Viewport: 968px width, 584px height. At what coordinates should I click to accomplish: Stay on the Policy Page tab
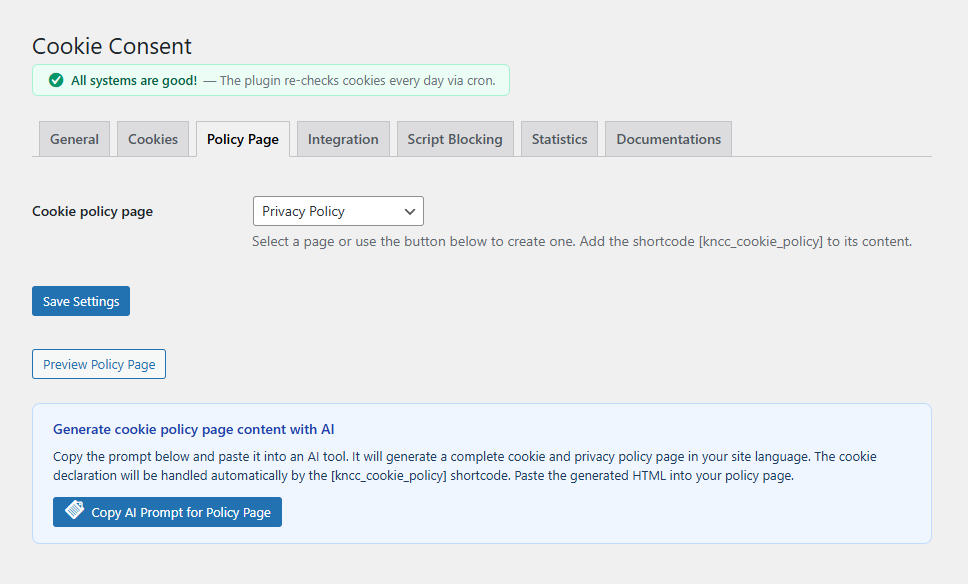pyautogui.click(x=242, y=138)
